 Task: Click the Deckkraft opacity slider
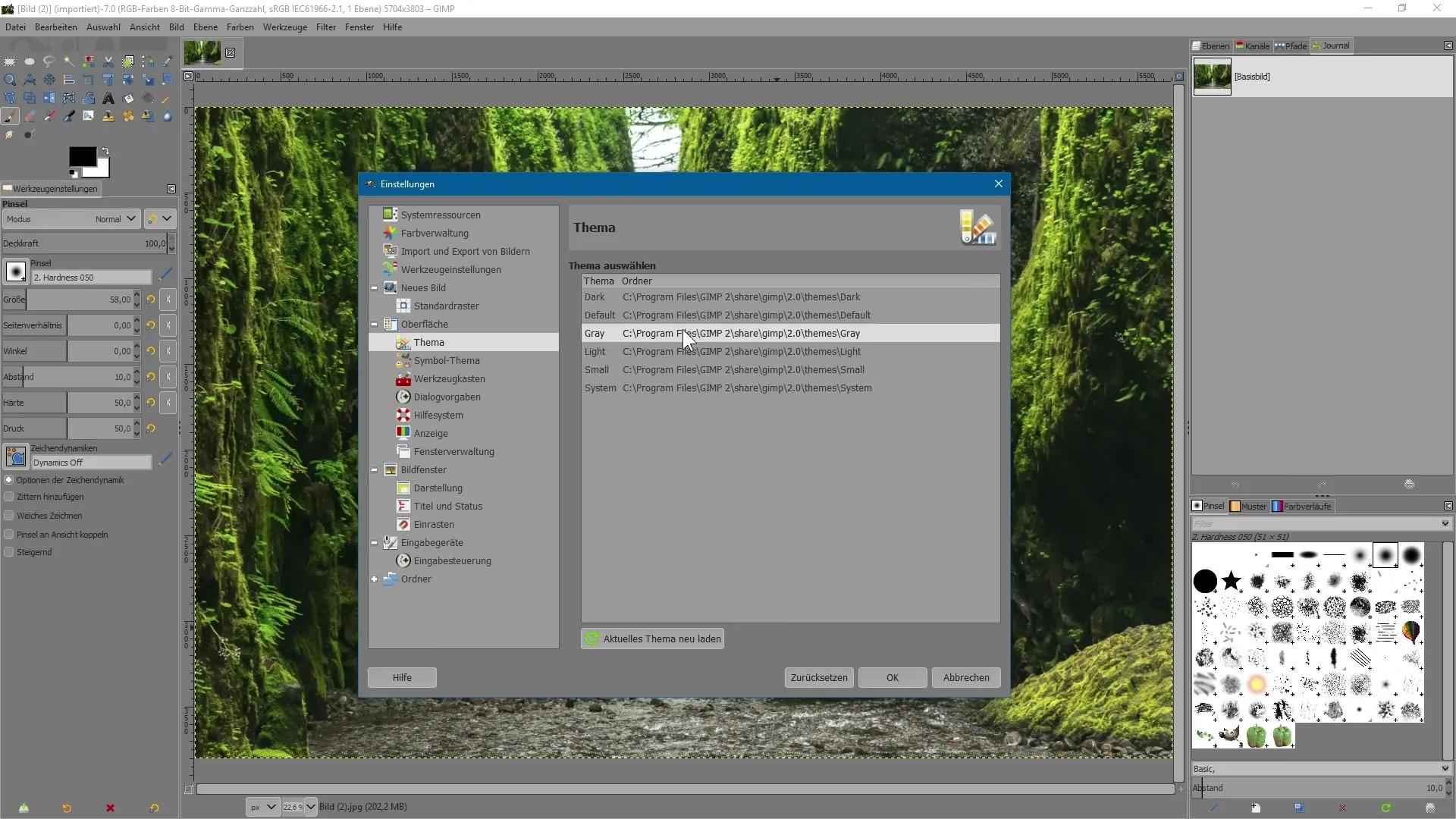click(85, 243)
